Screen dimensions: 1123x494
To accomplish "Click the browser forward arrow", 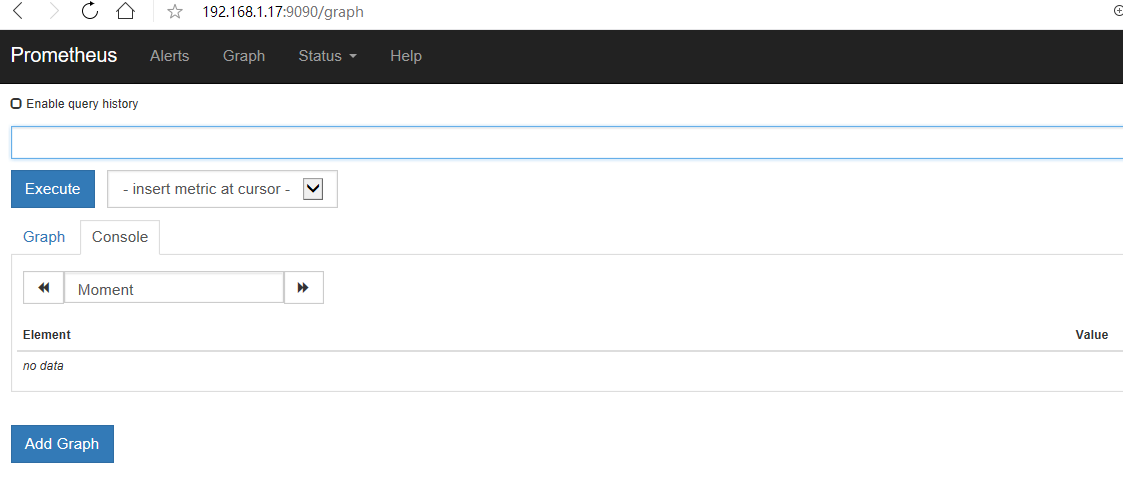I will pyautogui.click(x=54, y=11).
